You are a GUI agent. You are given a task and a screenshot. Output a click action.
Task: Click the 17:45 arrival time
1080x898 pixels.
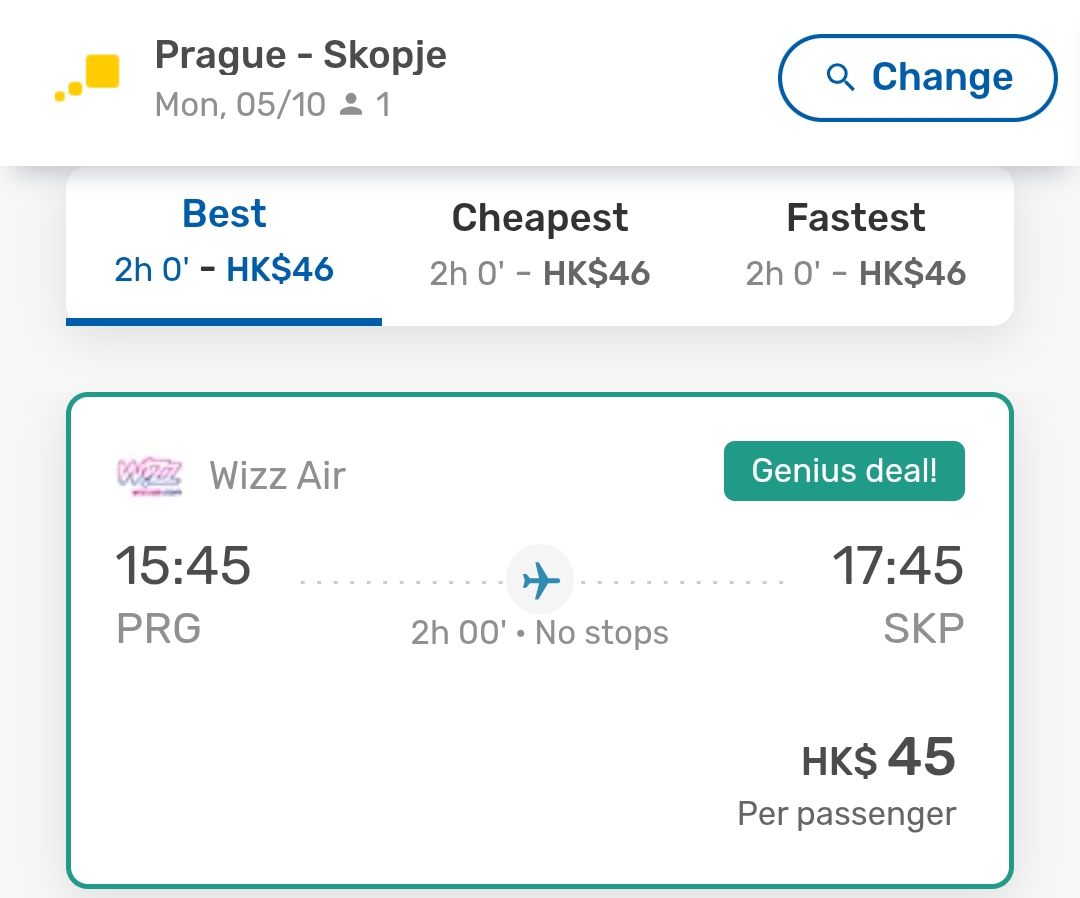click(x=897, y=565)
